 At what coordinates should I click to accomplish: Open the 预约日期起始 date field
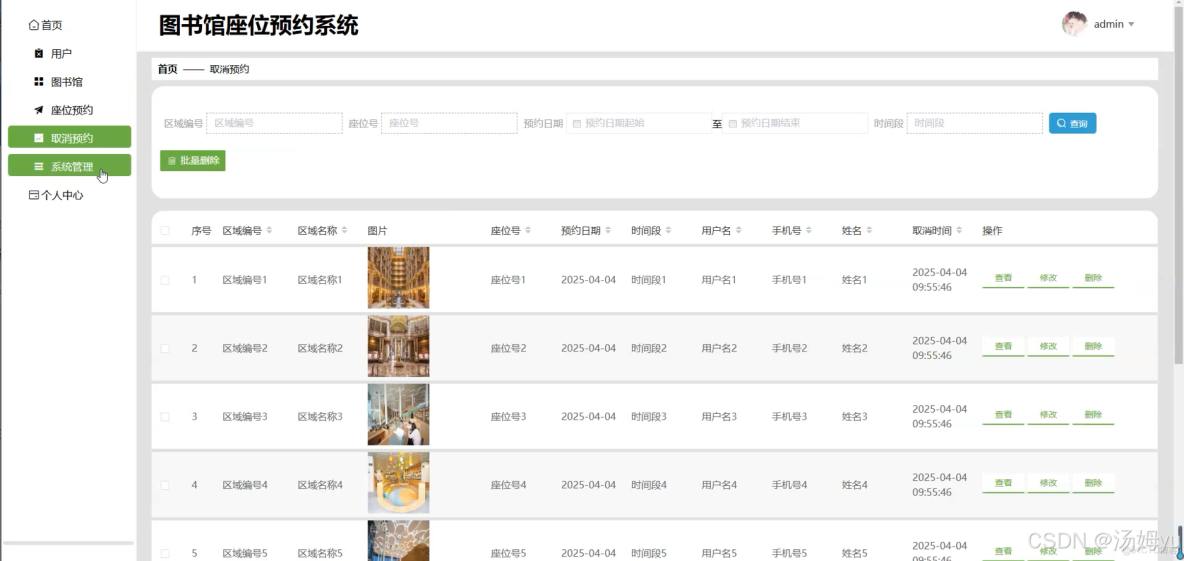pos(639,123)
